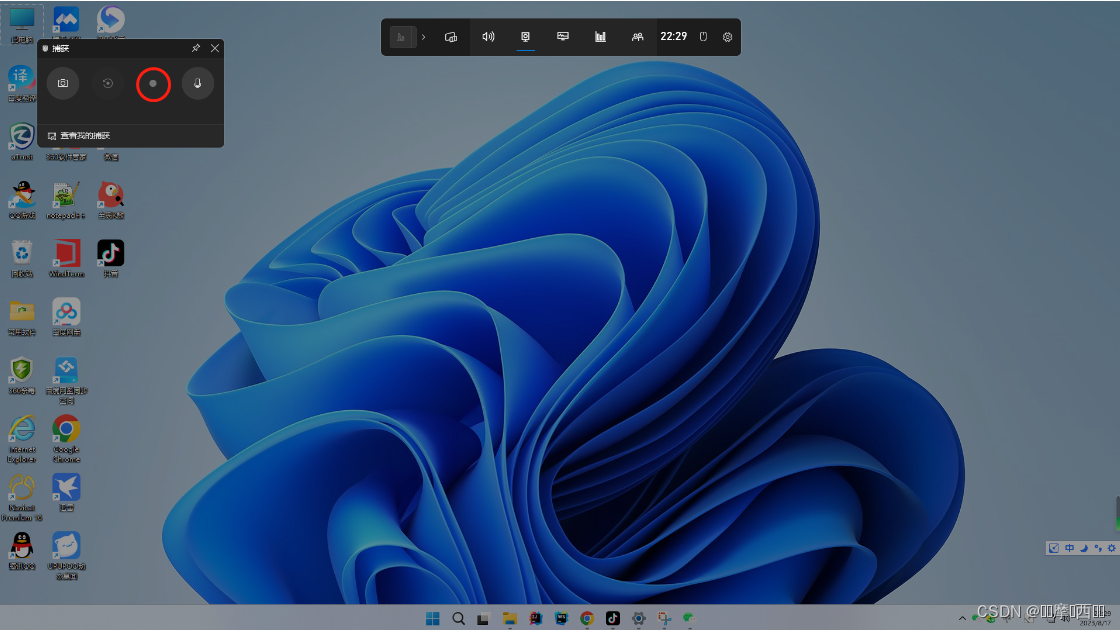1120x630 pixels.
Task: Close the Capture widget
Action: click(x=215, y=48)
